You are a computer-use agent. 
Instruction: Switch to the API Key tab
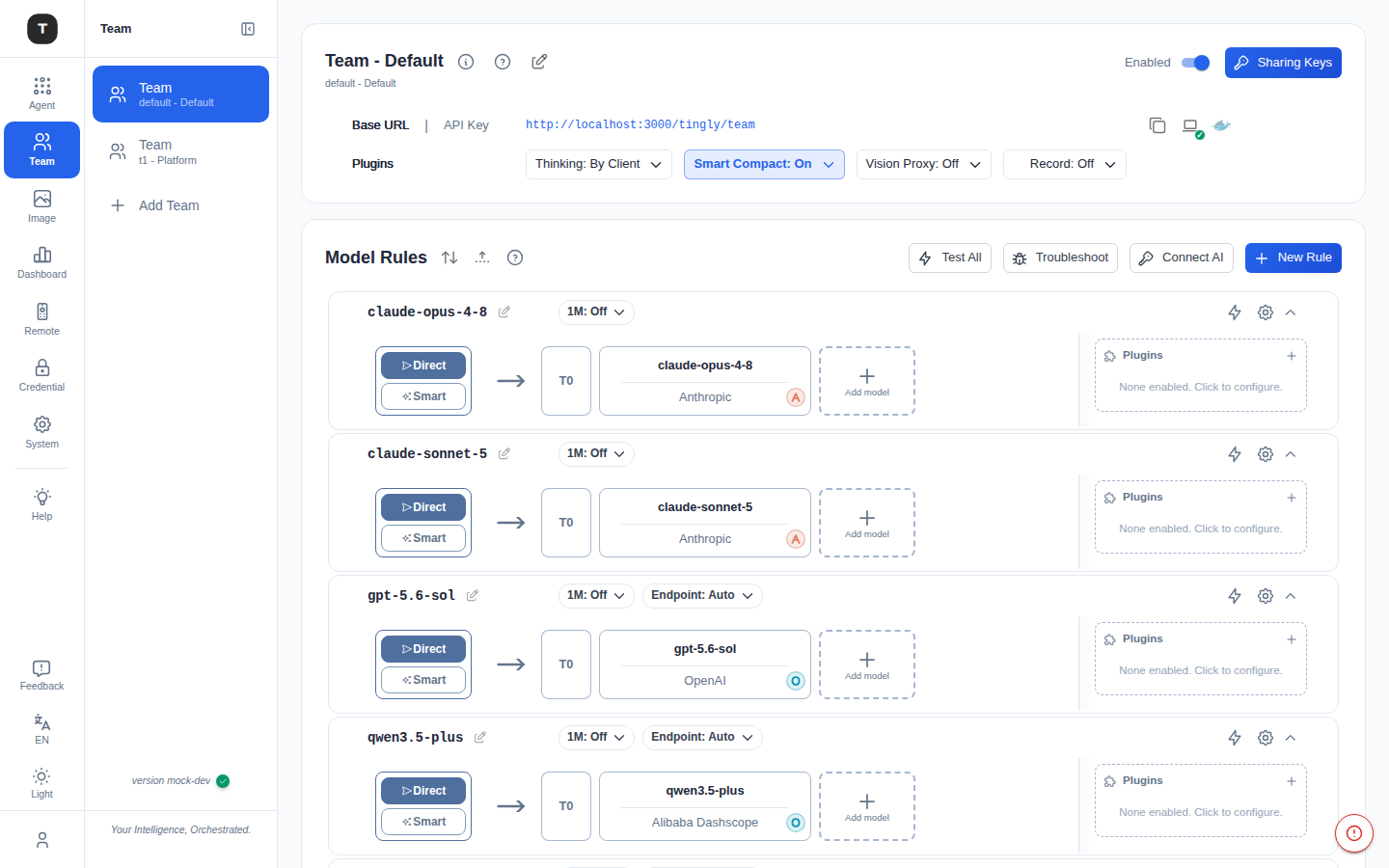click(466, 125)
